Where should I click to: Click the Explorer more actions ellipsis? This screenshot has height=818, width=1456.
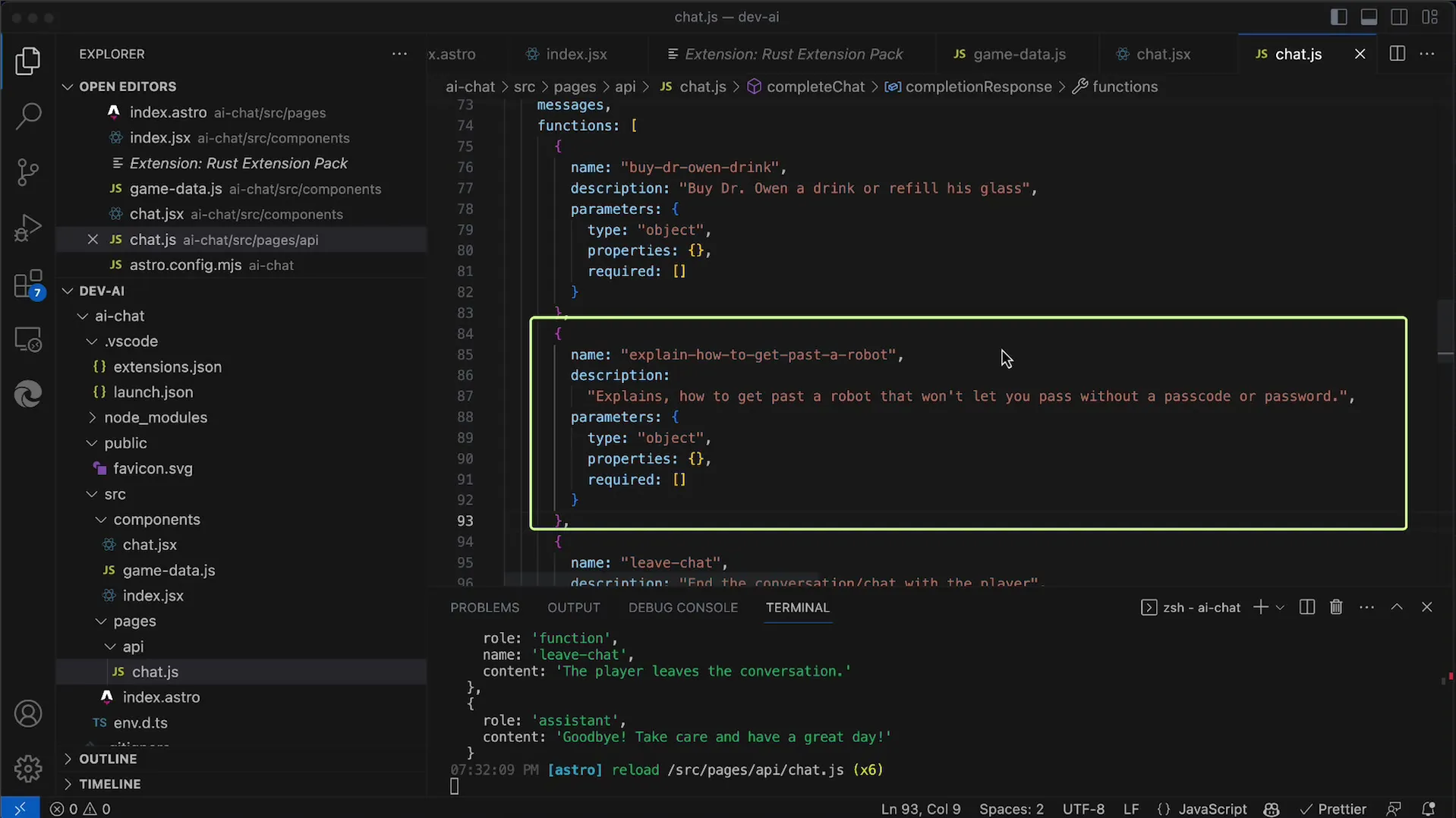[x=399, y=54]
